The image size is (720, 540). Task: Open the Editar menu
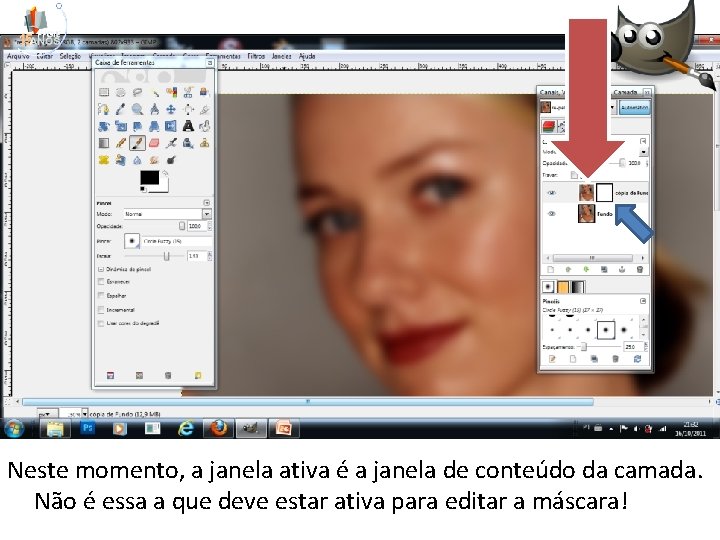pos(45,56)
